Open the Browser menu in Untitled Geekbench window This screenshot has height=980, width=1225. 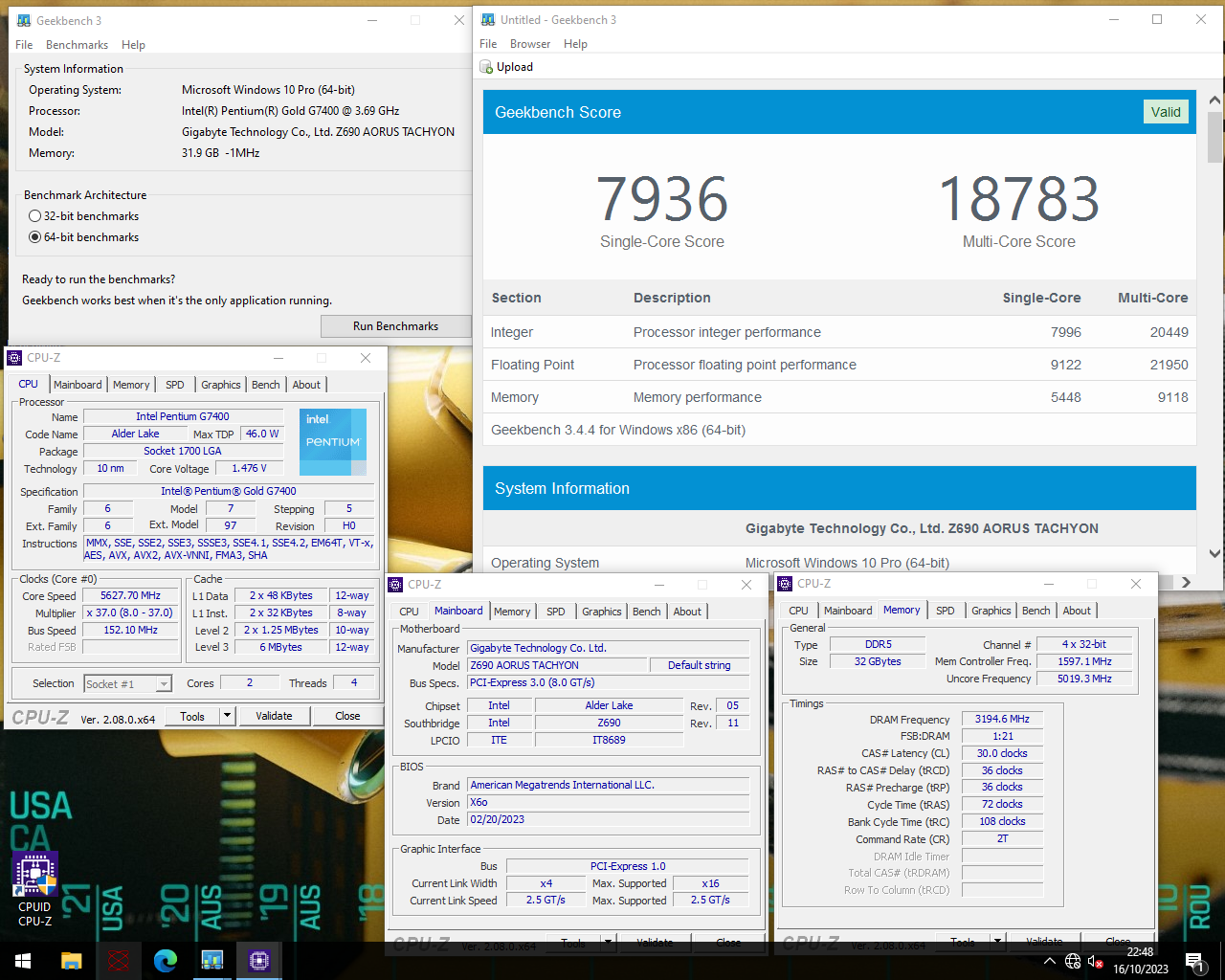530,44
